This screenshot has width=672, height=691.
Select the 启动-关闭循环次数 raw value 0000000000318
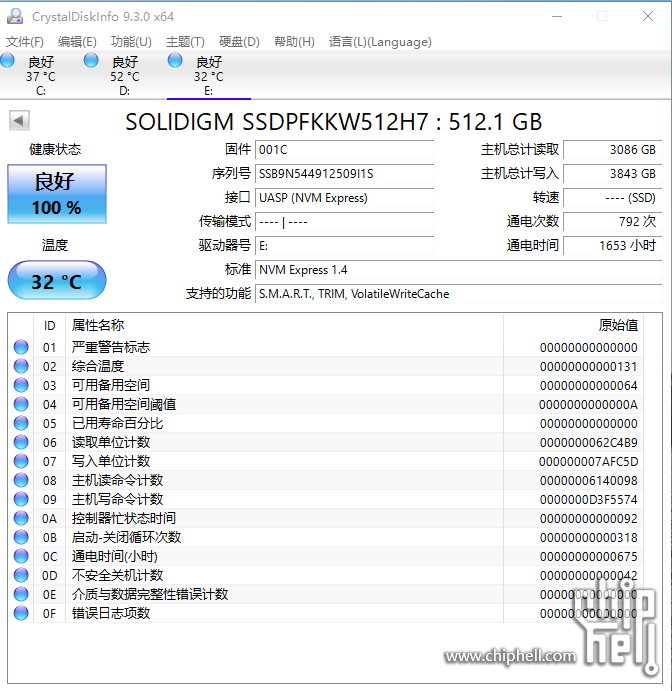tap(589, 538)
